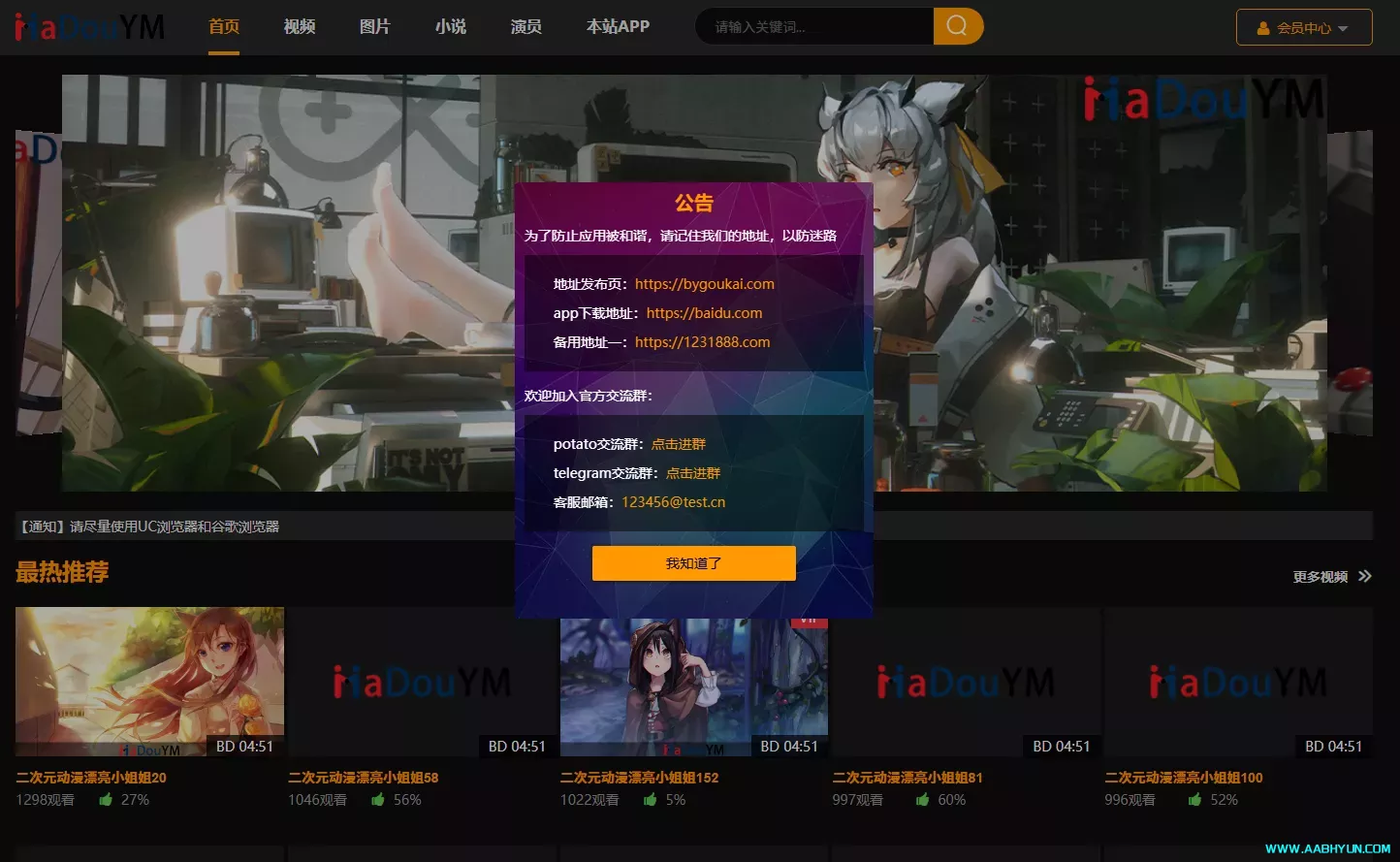
Task: Click the magnifying glass search icon
Action: click(957, 26)
